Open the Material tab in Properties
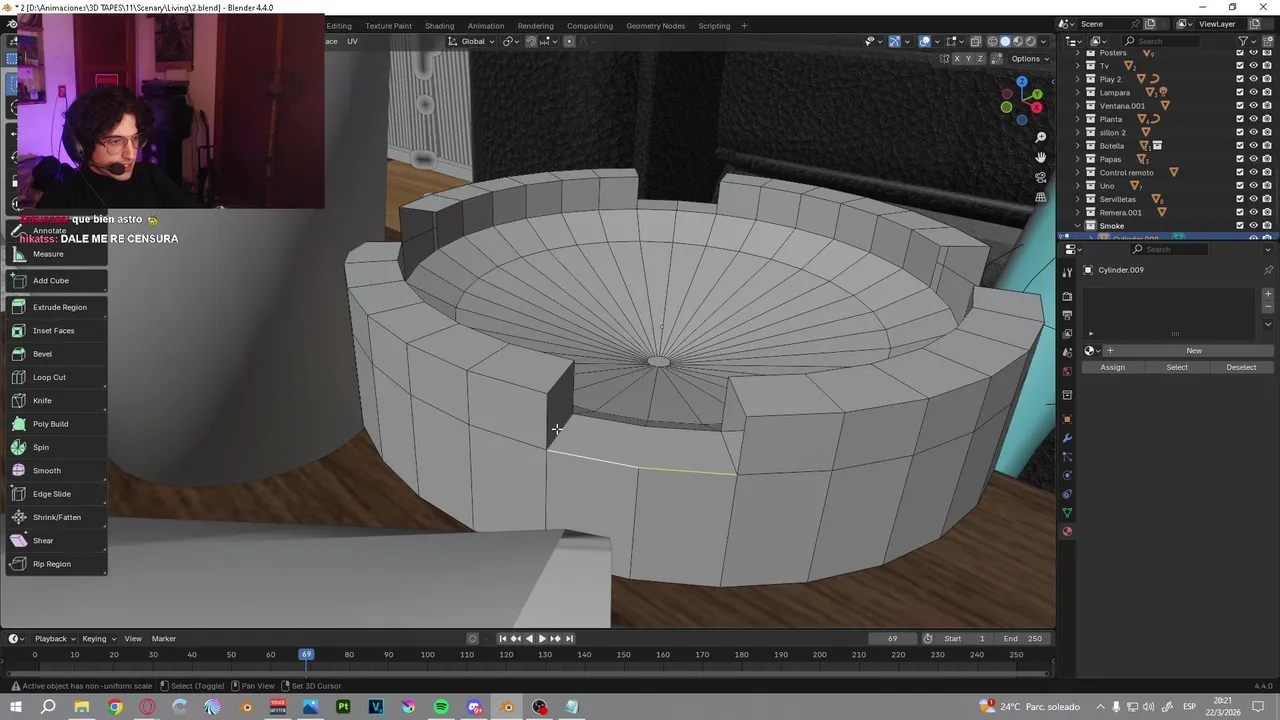The image size is (1280, 720). pos(1067,531)
